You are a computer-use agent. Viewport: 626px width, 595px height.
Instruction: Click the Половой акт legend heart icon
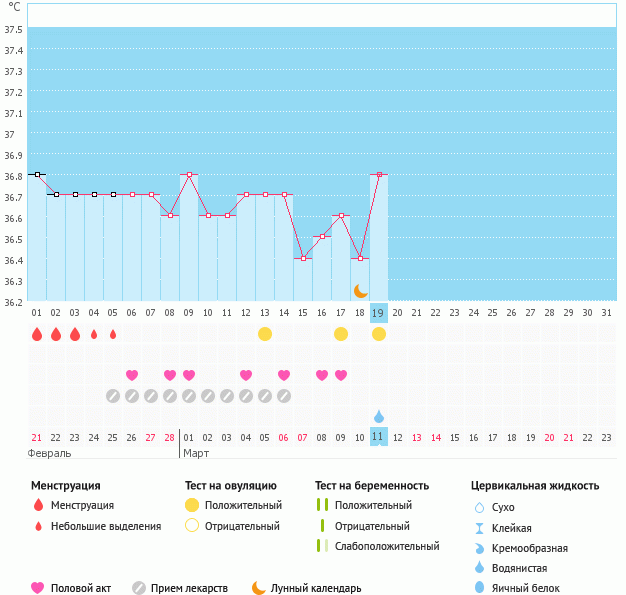(38, 588)
